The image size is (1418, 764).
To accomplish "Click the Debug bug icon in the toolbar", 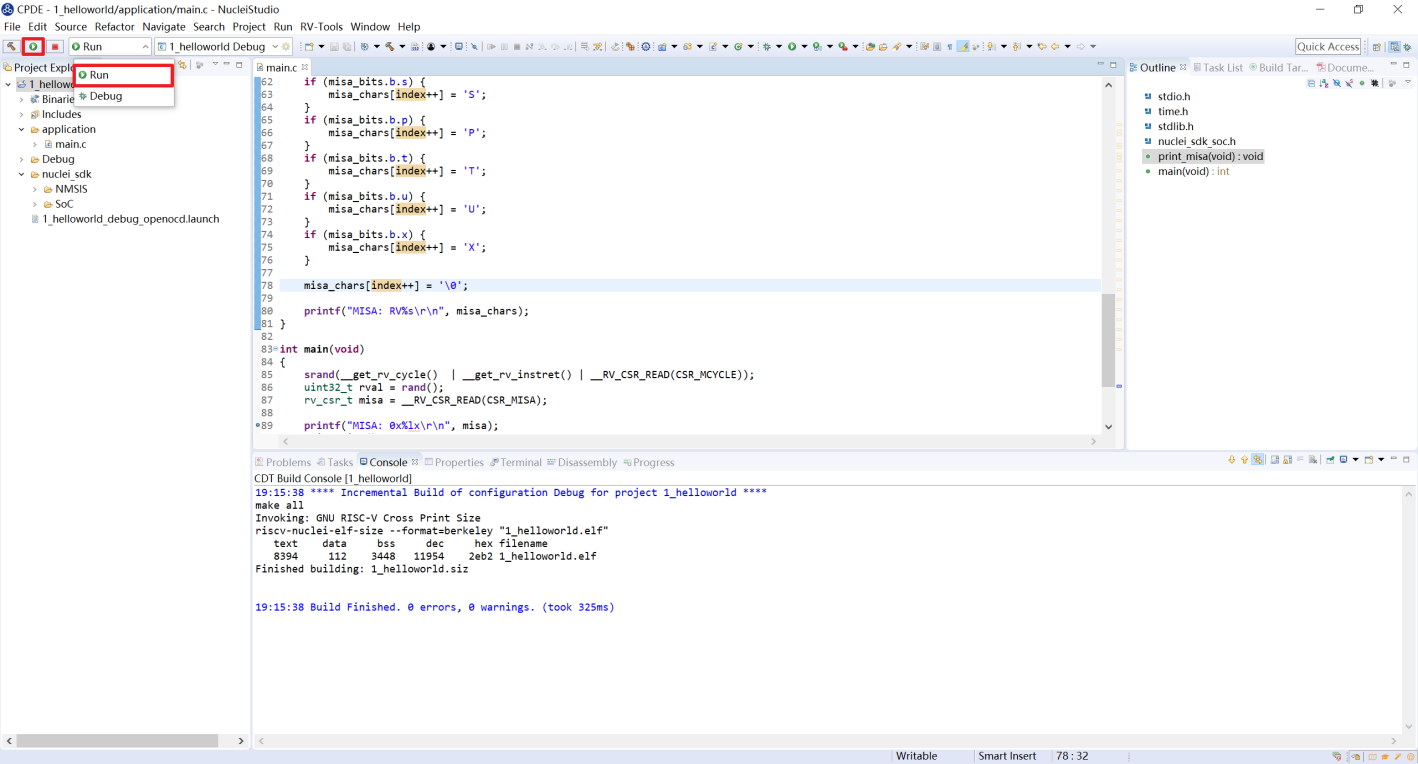I will coord(766,46).
